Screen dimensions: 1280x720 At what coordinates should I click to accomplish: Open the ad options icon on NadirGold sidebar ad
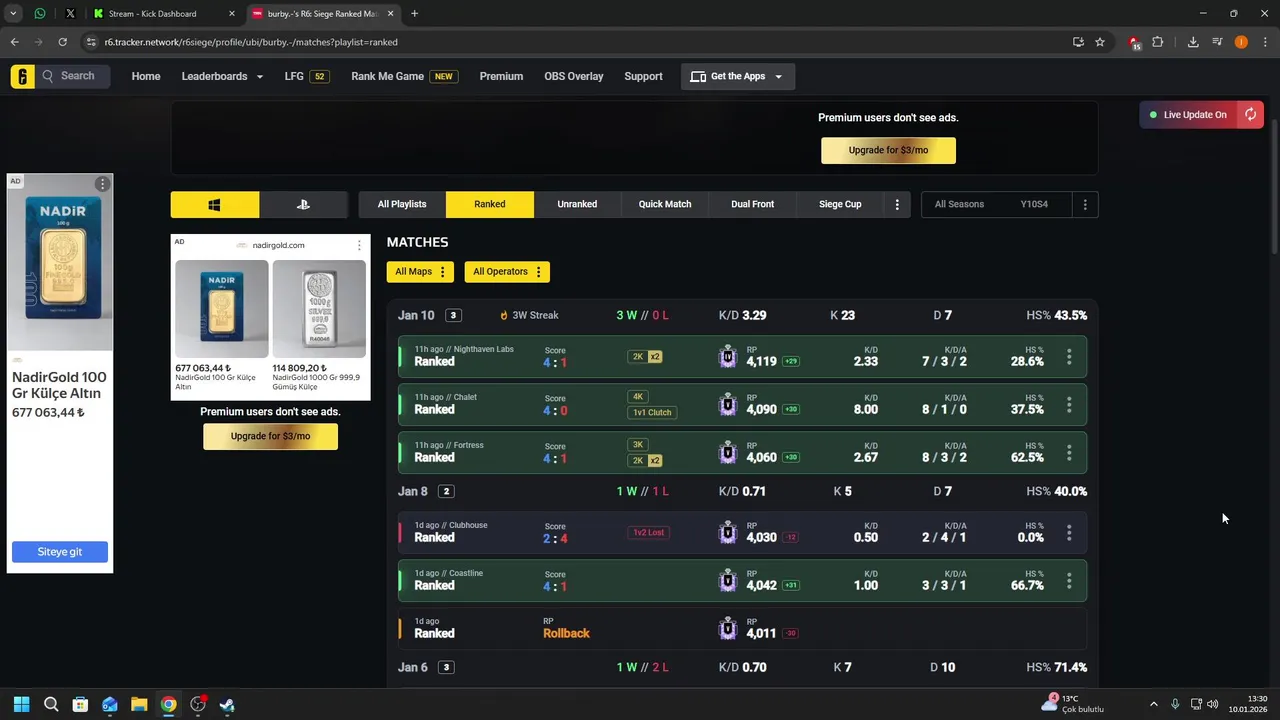point(102,184)
